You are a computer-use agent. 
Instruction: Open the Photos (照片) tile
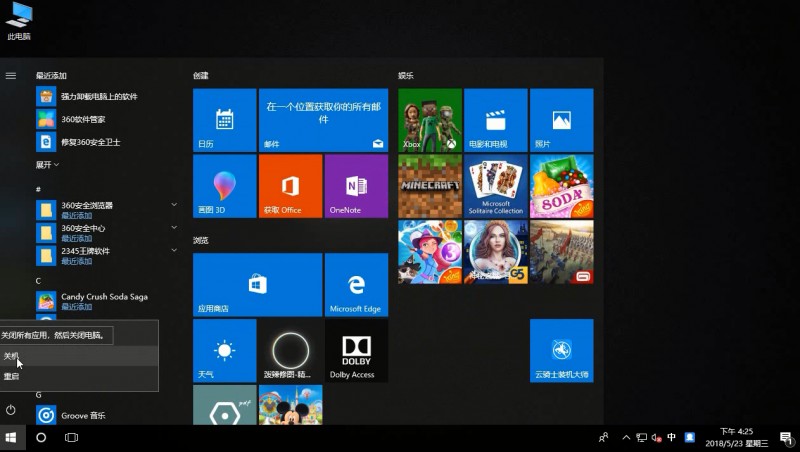(x=561, y=120)
